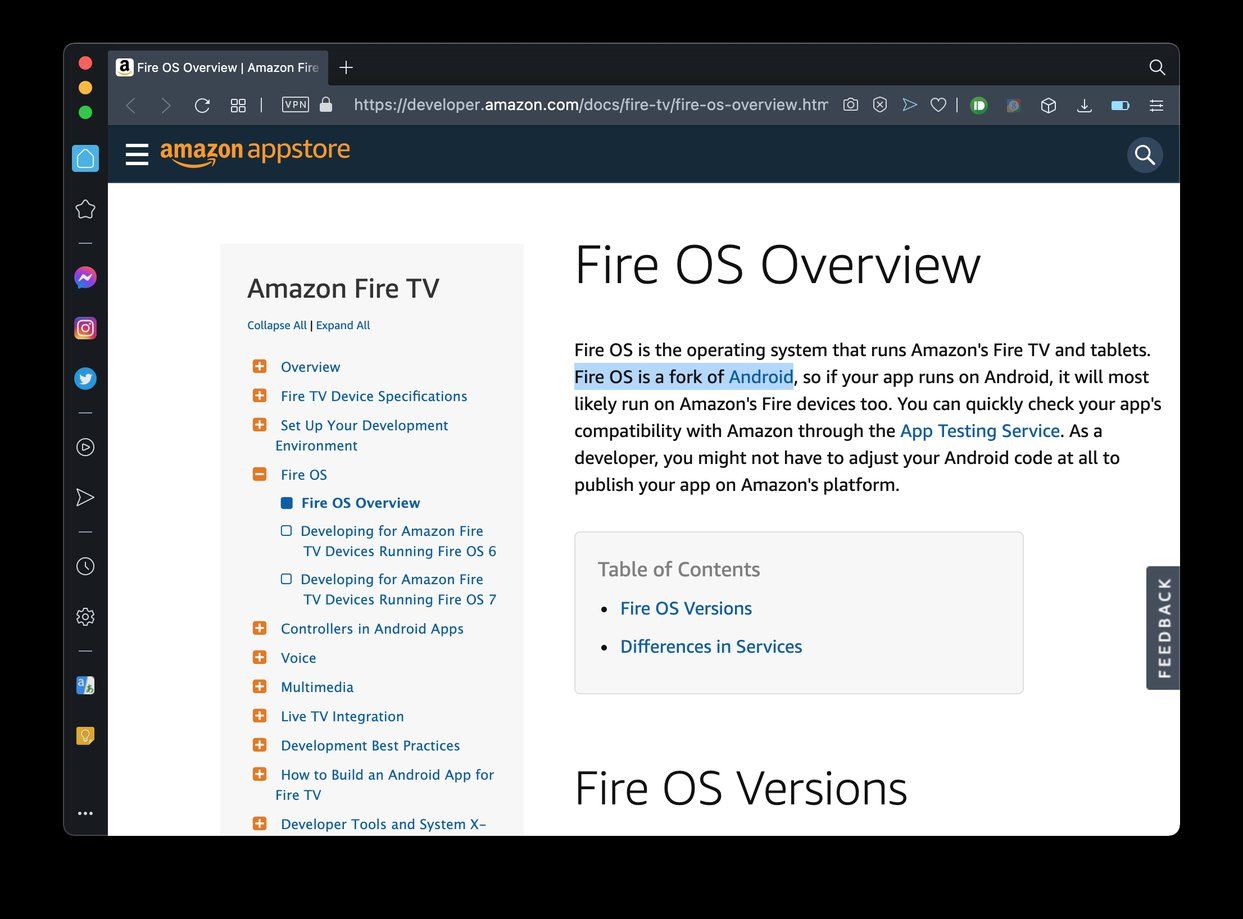Image resolution: width=1243 pixels, height=919 pixels.
Task: Click the green extension icon in the toolbar
Action: [x=979, y=105]
